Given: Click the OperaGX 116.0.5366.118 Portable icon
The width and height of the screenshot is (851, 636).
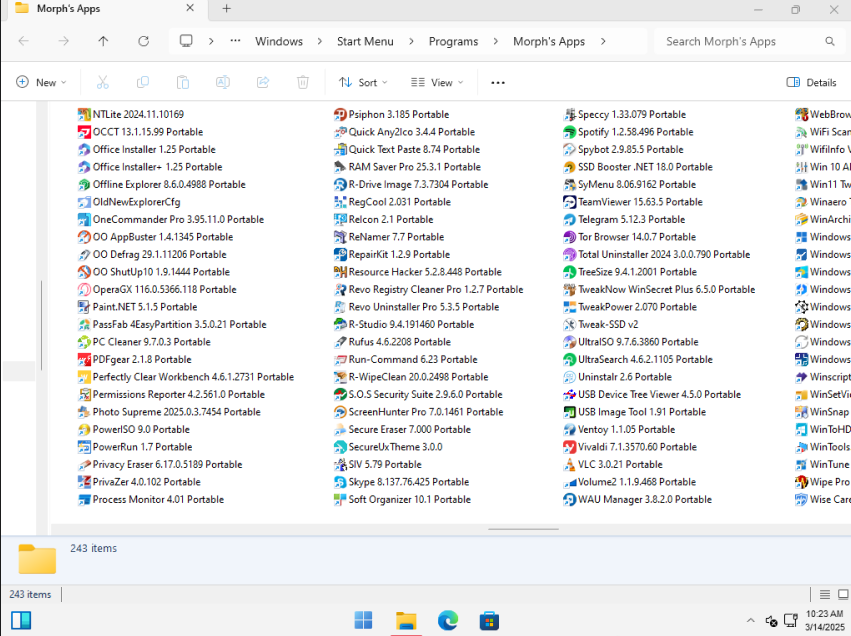Looking at the screenshot, I should tap(84, 289).
